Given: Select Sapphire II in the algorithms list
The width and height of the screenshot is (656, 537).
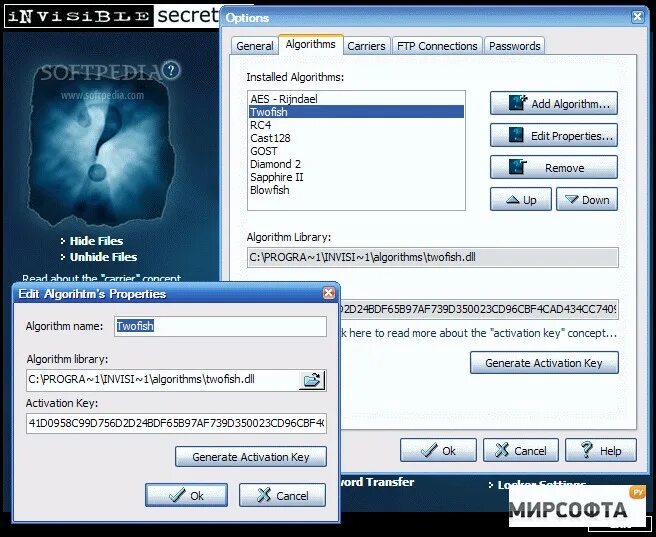Looking at the screenshot, I should pos(356,177).
